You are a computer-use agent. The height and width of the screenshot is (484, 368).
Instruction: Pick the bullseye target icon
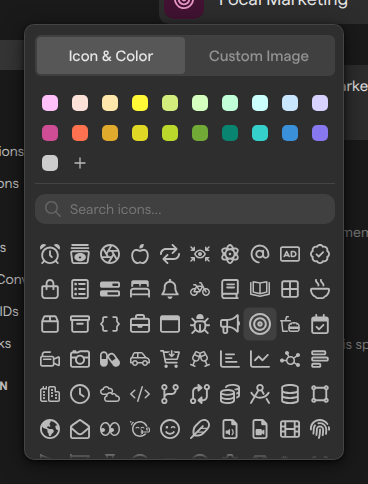(260, 324)
